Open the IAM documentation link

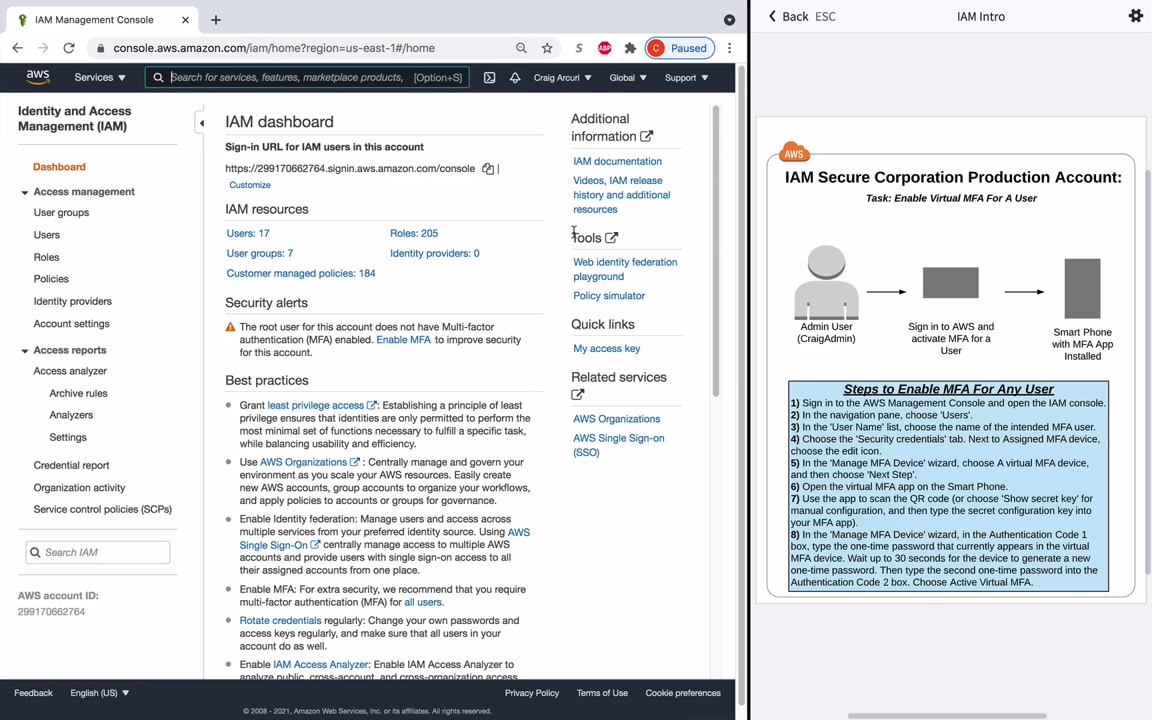[x=617, y=161]
